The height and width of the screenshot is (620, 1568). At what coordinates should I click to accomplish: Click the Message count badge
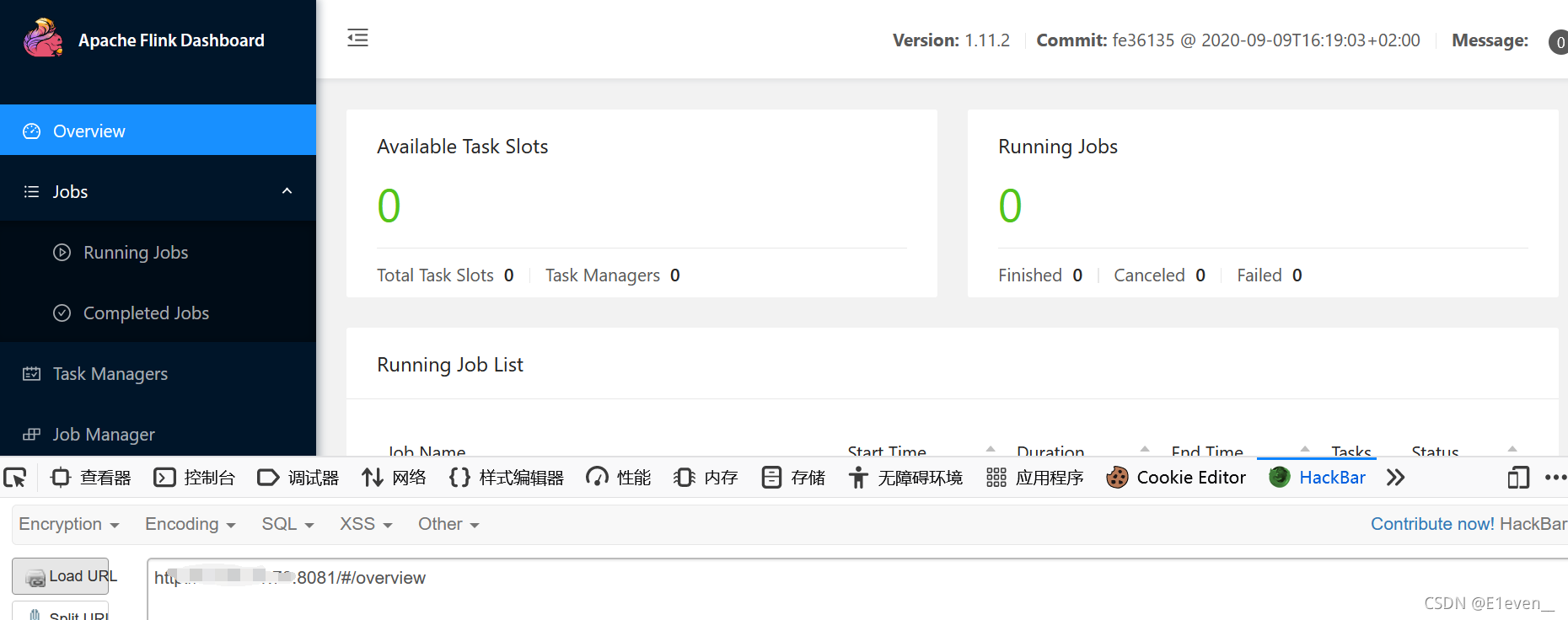[1559, 41]
